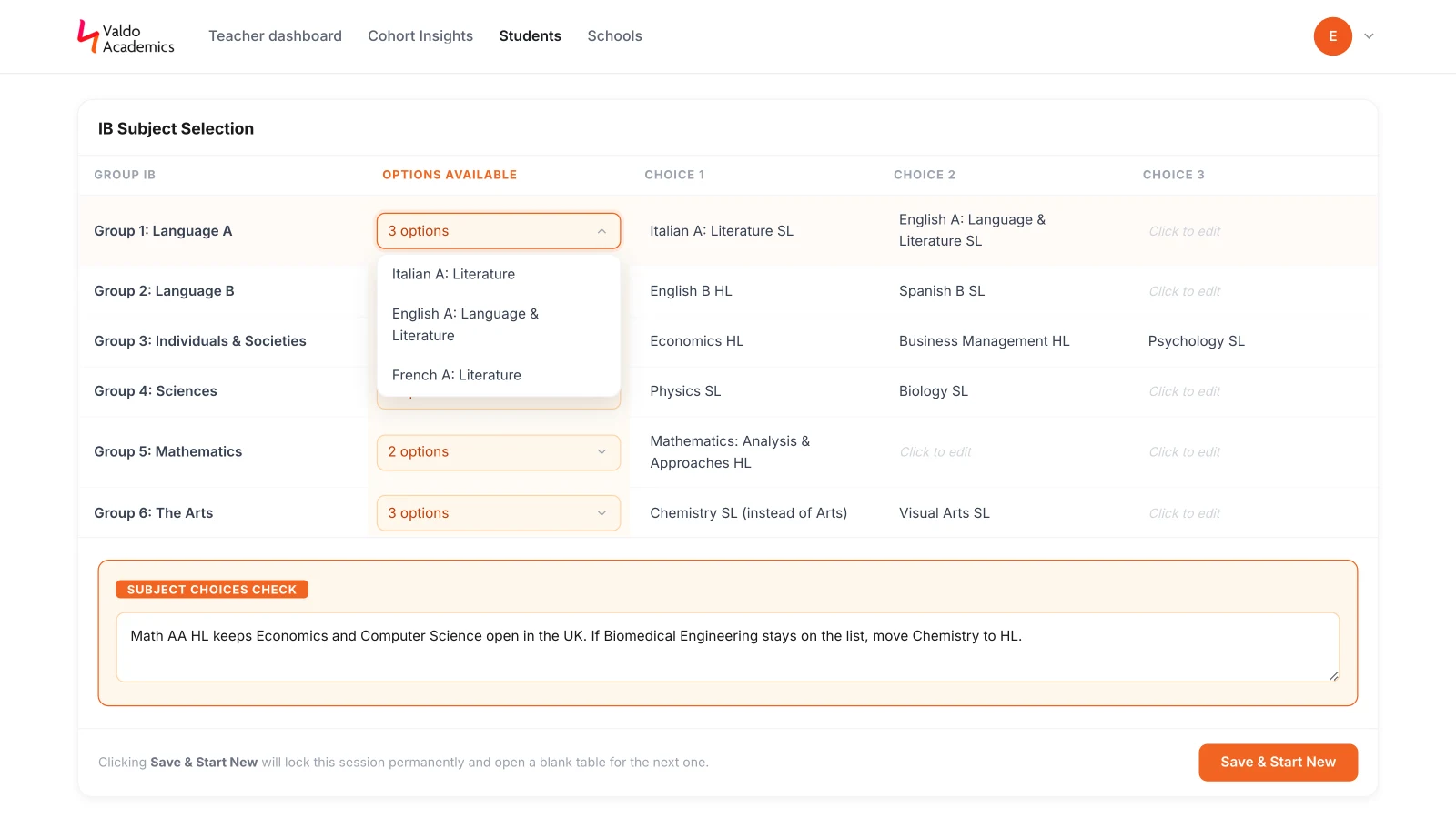1456x819 pixels.
Task: Grab the text area resize handle
Action: coord(1333,676)
